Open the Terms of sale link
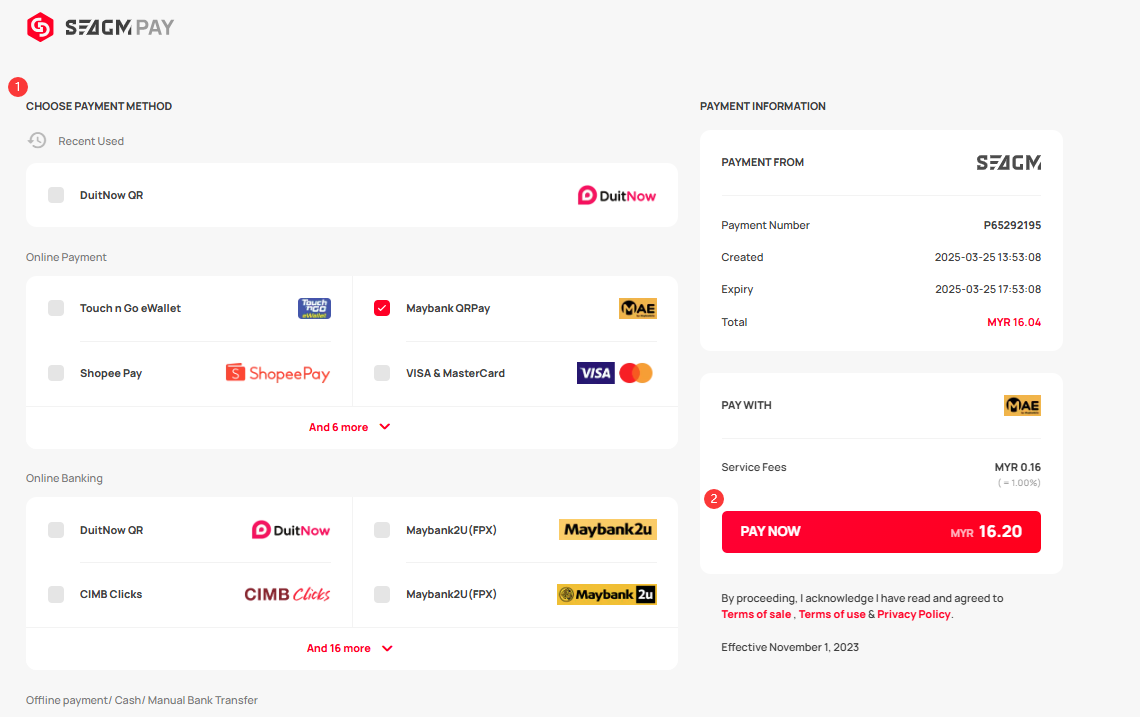The width and height of the screenshot is (1140, 717). click(x=756, y=614)
